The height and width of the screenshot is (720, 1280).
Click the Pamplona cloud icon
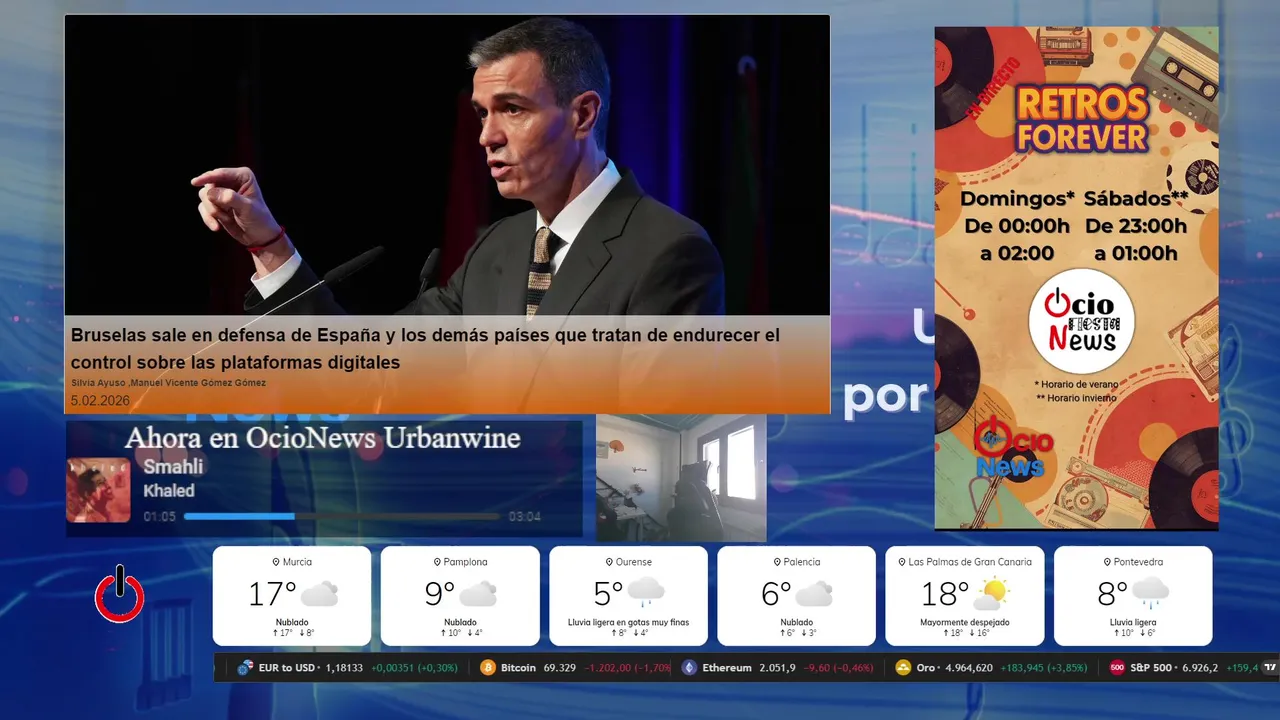(478, 594)
